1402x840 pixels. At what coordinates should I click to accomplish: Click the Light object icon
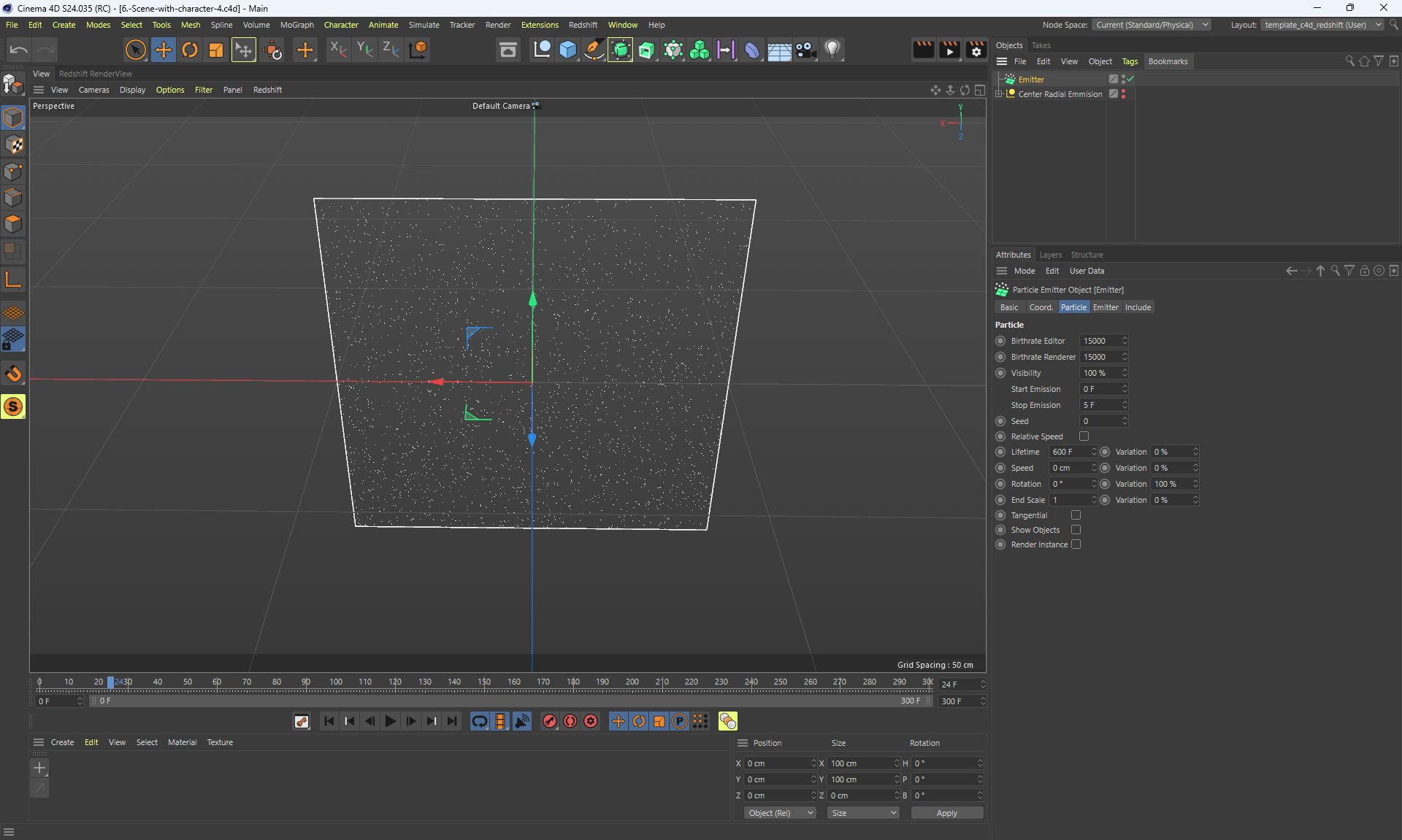point(832,50)
